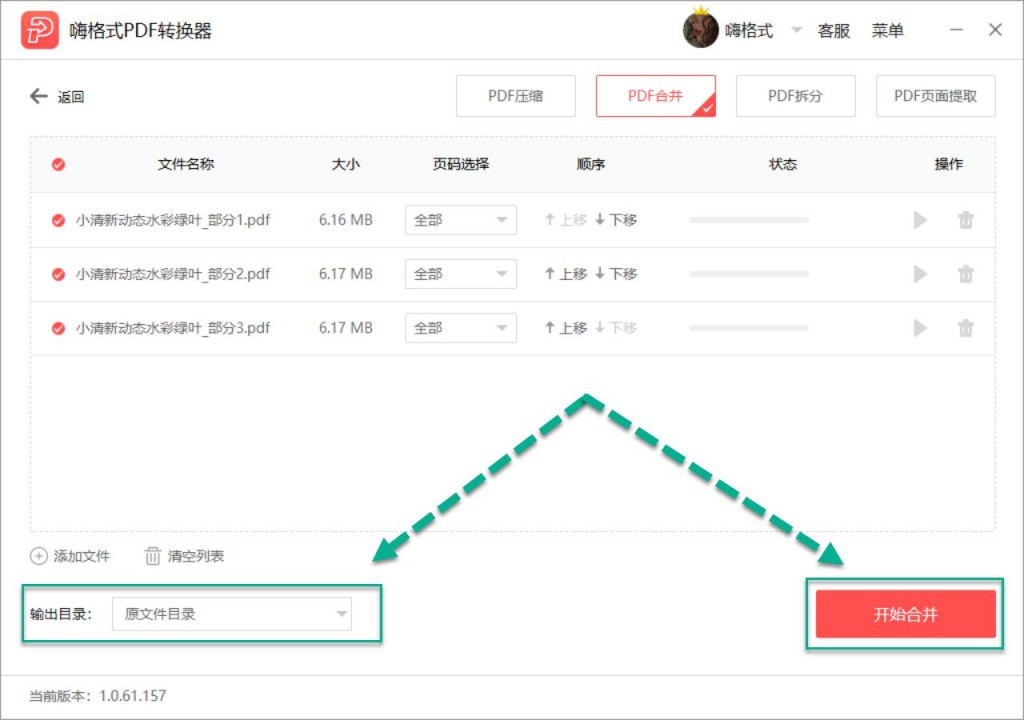Click the progress bar for 部分1.pdf
The width and height of the screenshot is (1024, 720).
coord(748,220)
